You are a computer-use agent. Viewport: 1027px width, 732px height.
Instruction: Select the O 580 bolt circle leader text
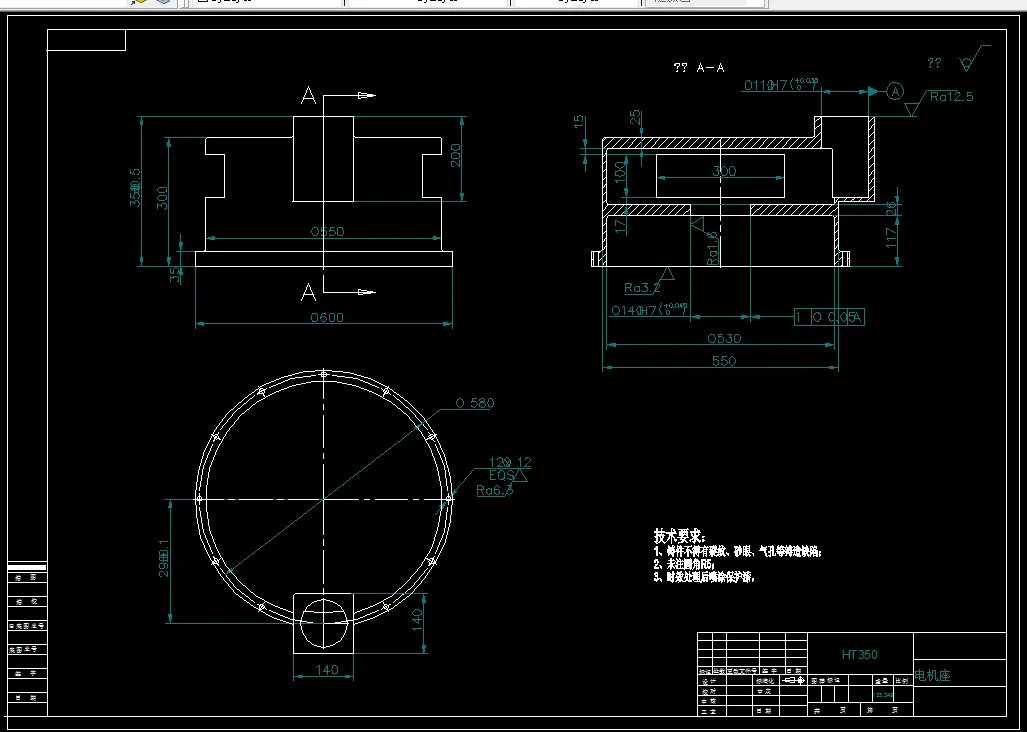coord(474,403)
